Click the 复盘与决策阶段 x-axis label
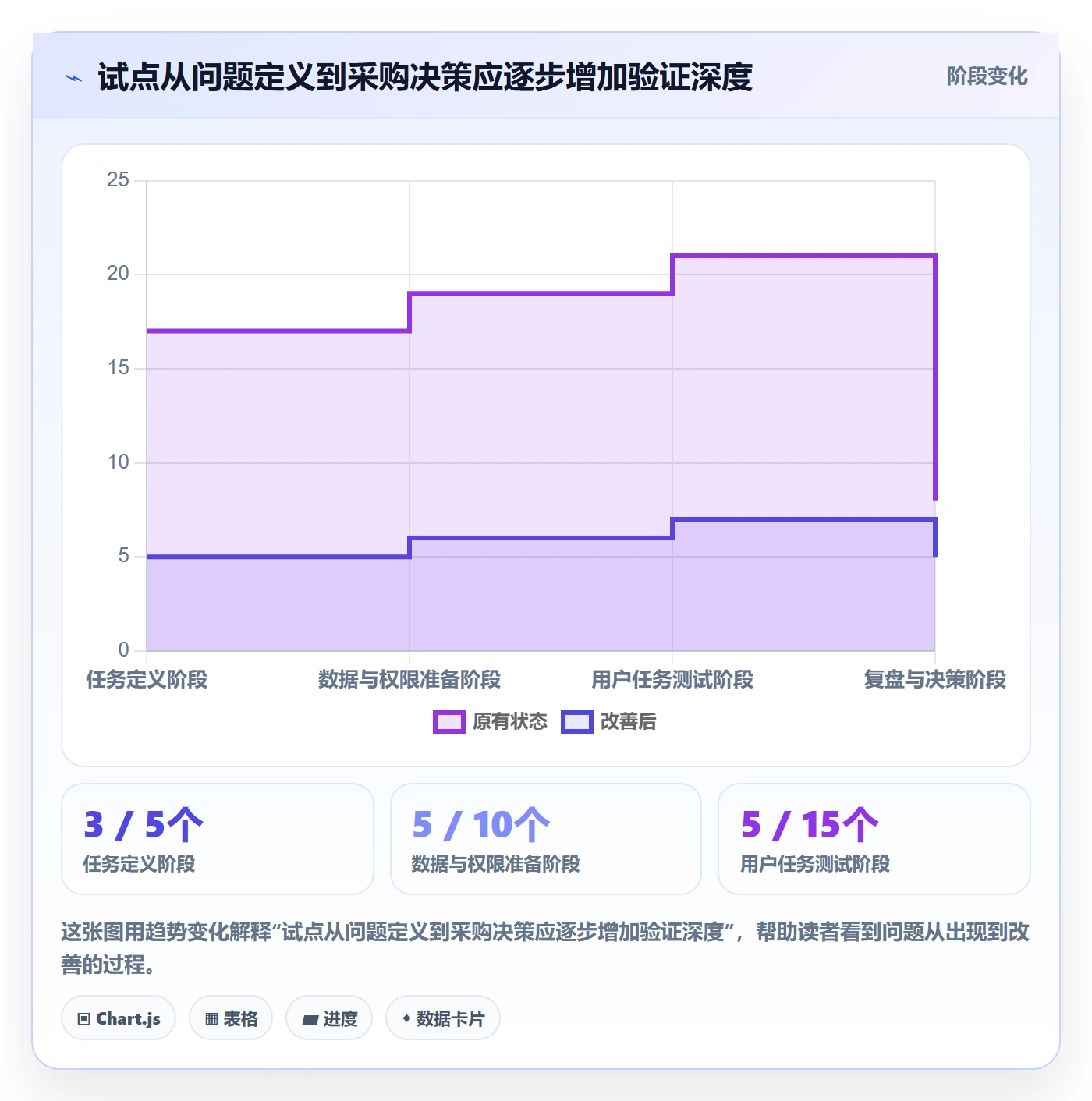1092x1101 pixels. pyautogui.click(x=935, y=679)
